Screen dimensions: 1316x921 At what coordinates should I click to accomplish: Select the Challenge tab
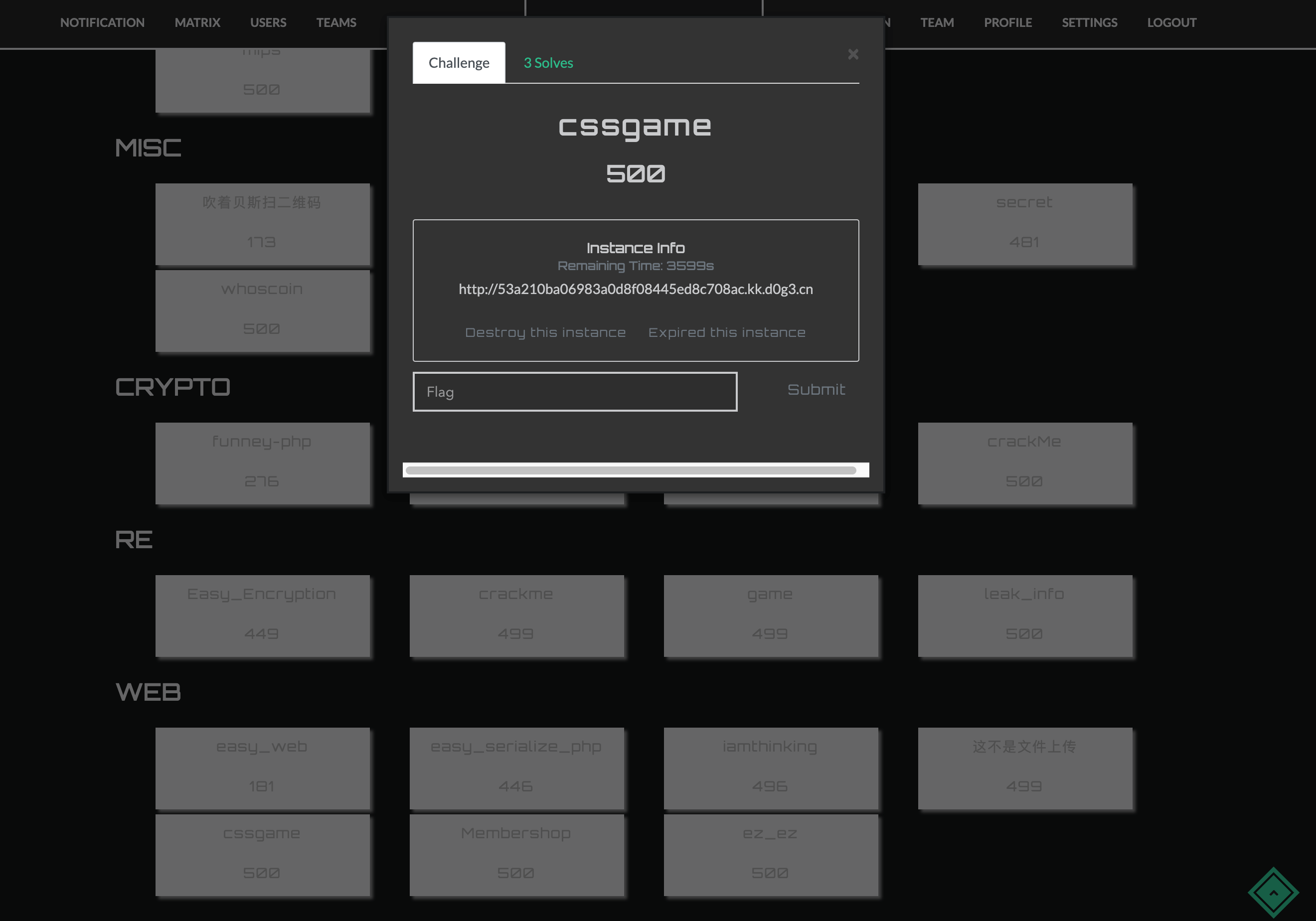click(459, 63)
